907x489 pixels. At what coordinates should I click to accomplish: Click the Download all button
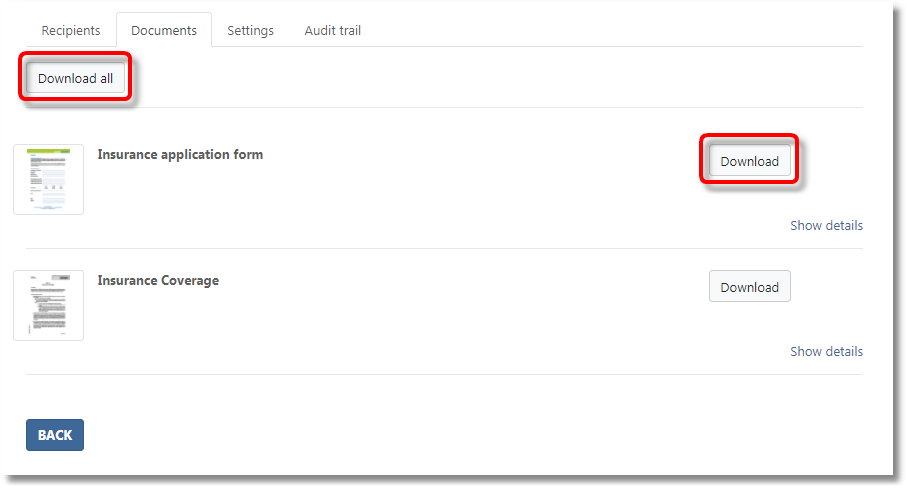pos(75,79)
